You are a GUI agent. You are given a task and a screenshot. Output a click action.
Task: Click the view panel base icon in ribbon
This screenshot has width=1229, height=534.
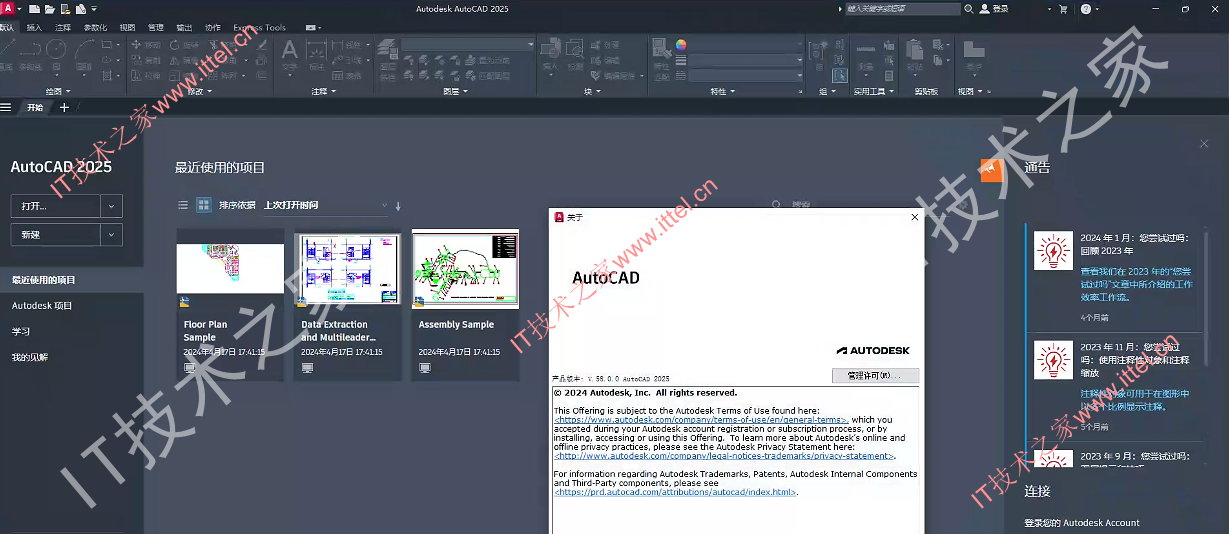[973, 48]
